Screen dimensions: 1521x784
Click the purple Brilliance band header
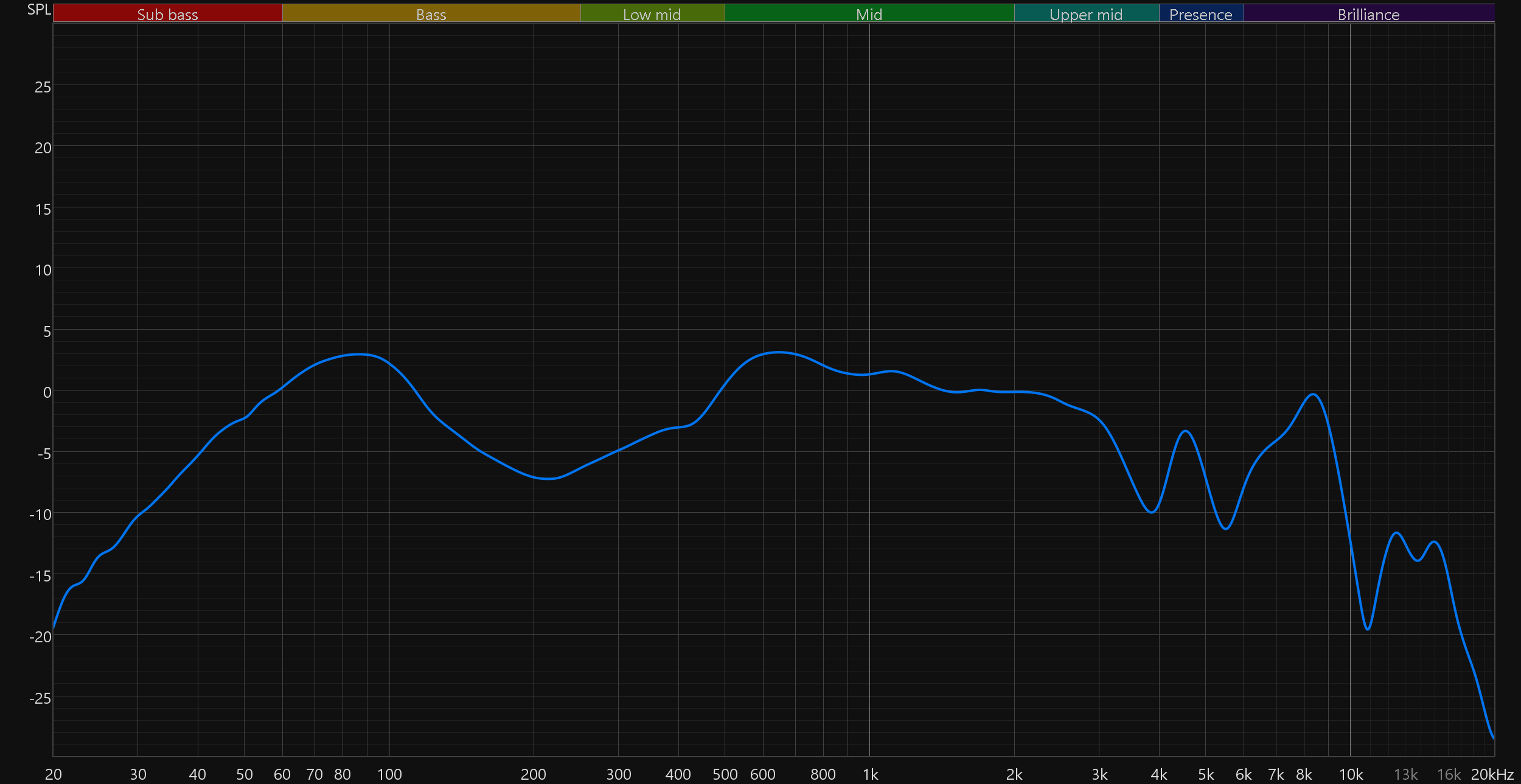pyautogui.click(x=1368, y=14)
